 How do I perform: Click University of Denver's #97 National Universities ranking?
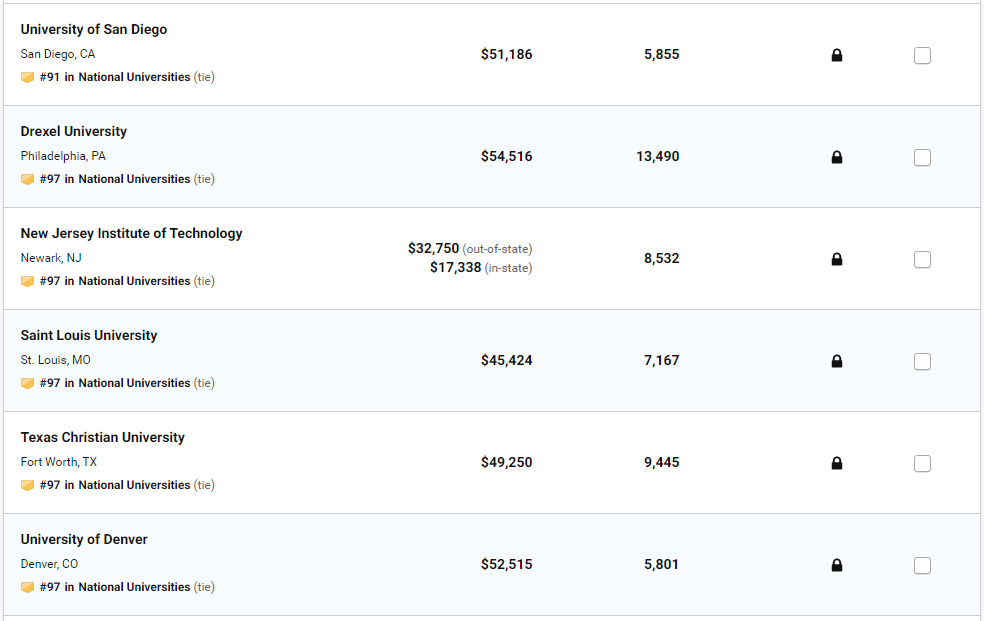click(x=114, y=587)
